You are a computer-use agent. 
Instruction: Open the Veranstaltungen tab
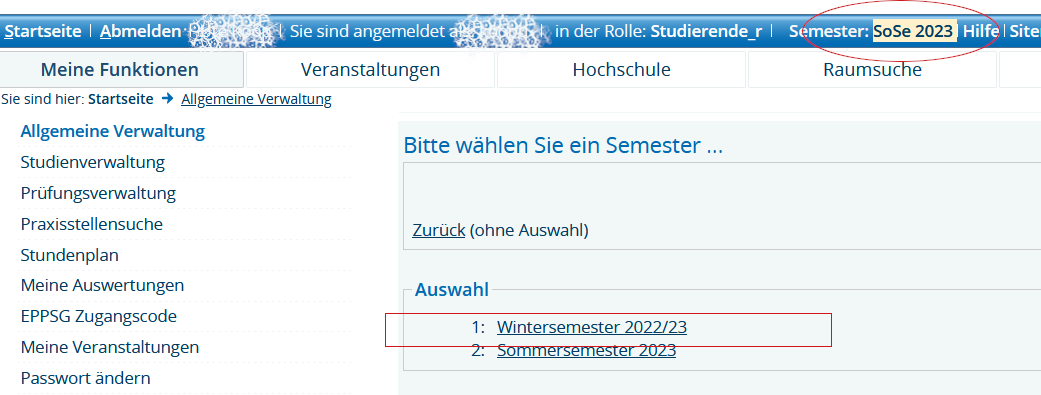pos(370,70)
